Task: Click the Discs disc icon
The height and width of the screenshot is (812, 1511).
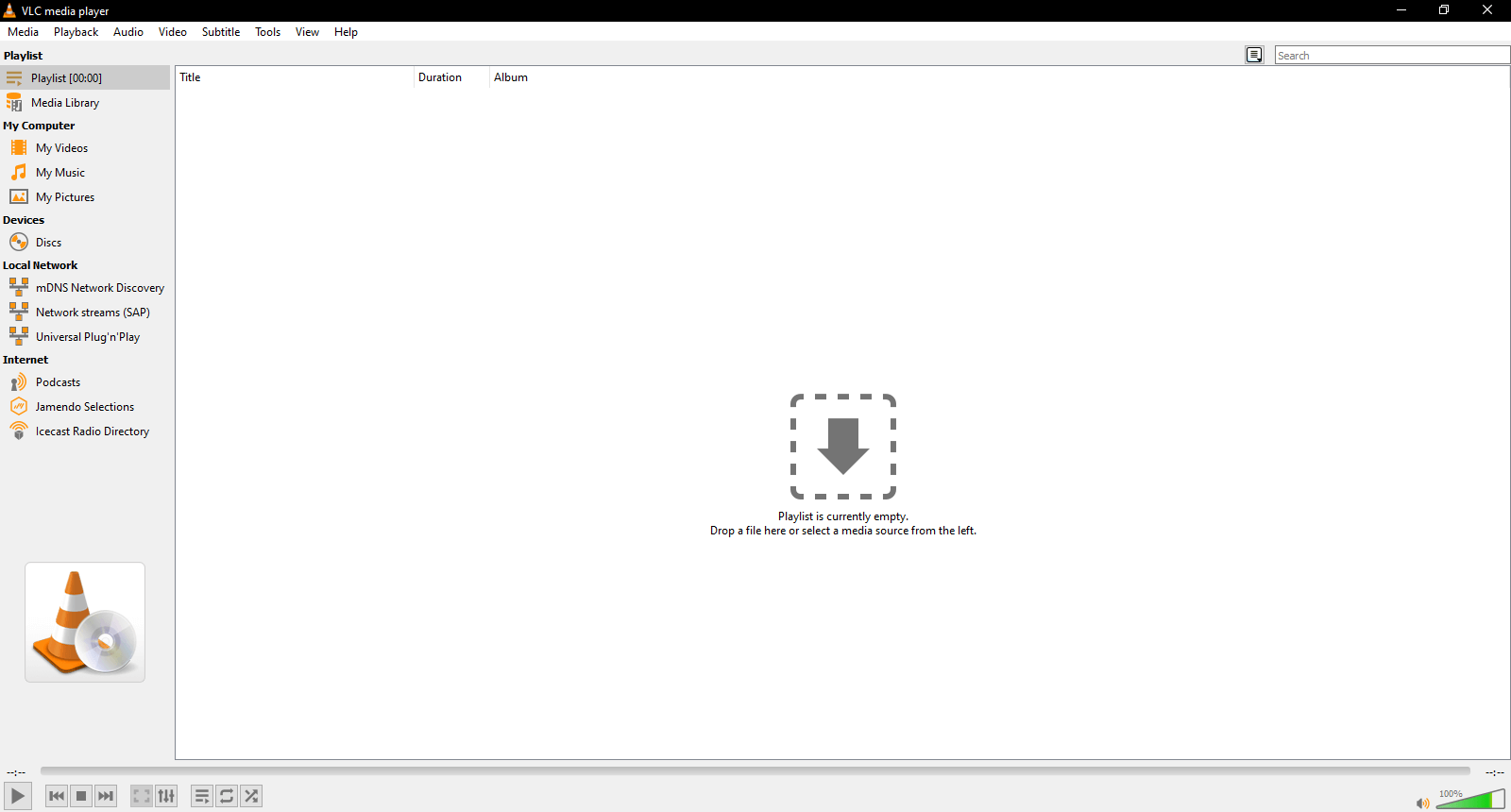Action: point(19,242)
